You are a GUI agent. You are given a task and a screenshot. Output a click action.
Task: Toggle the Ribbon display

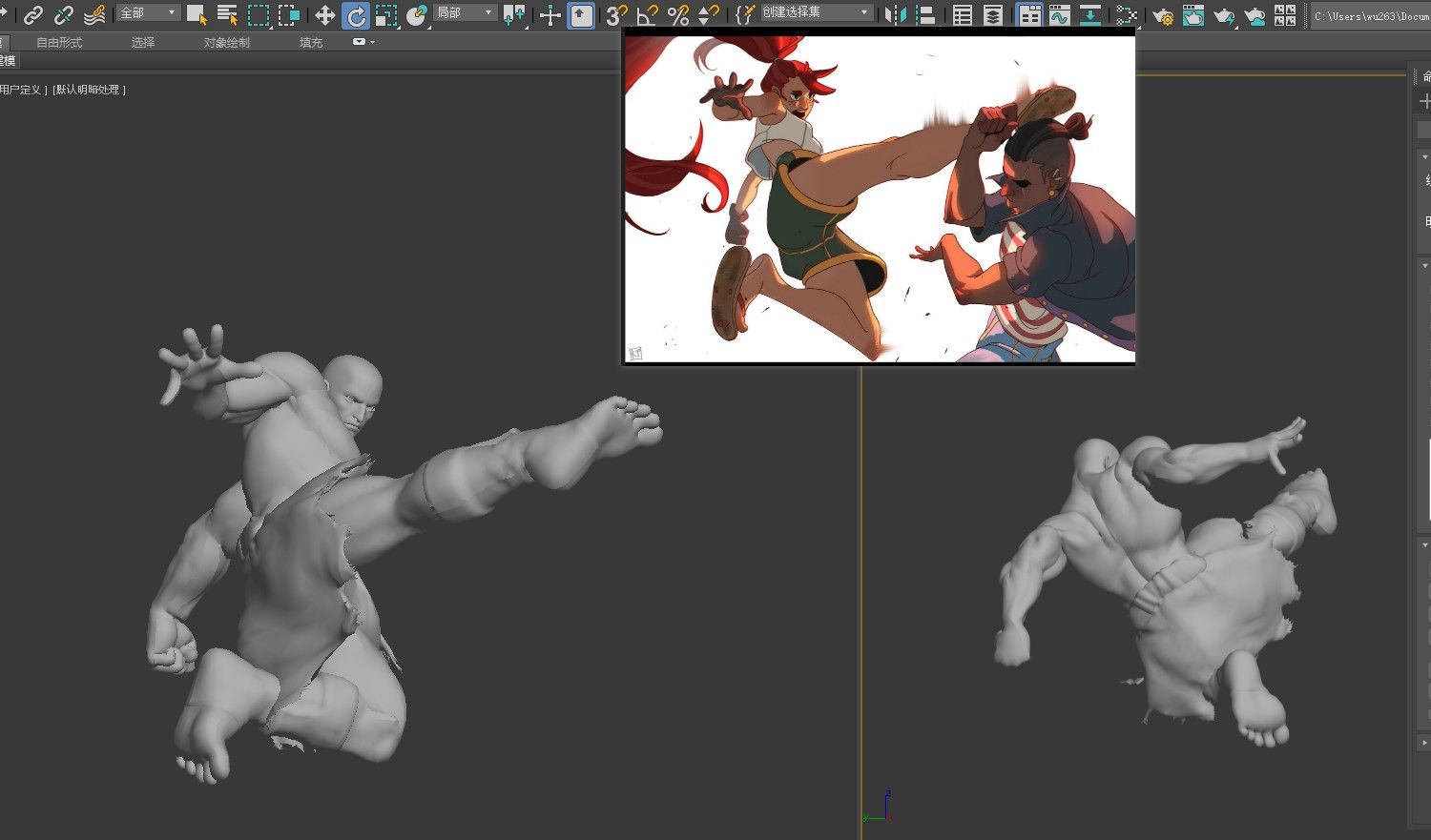pos(1029,14)
